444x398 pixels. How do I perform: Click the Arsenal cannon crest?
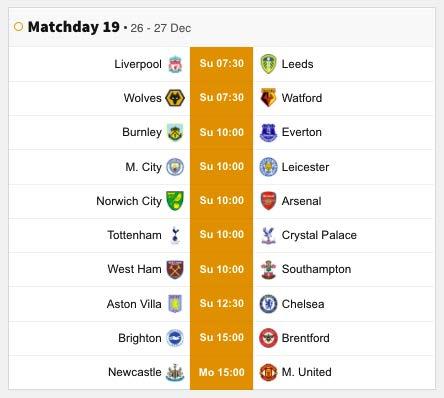[268, 201]
